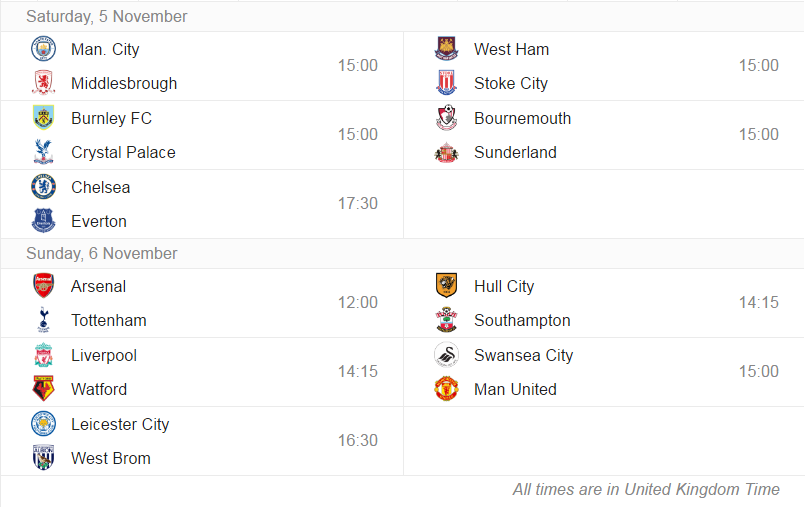805x507 pixels.
Task: Select the Liverpool team name
Action: 104,355
